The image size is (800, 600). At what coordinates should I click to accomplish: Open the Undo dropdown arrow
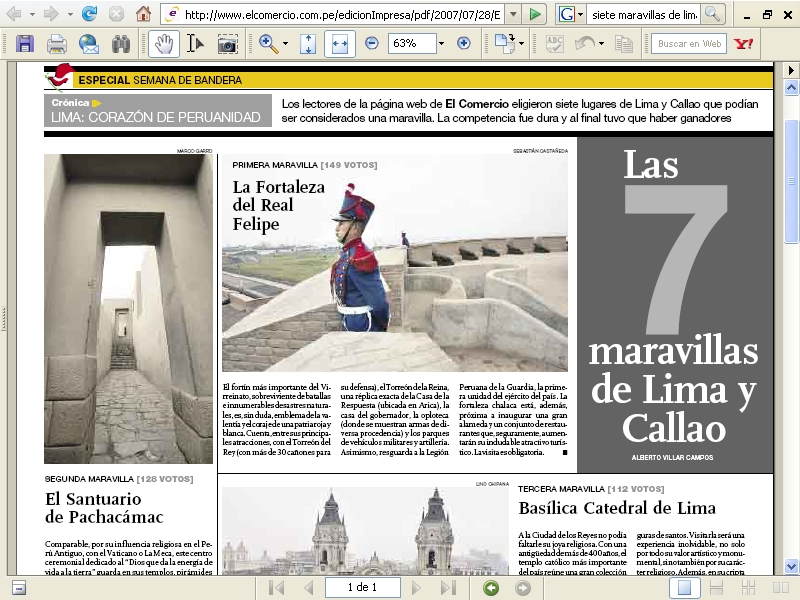click(602, 44)
